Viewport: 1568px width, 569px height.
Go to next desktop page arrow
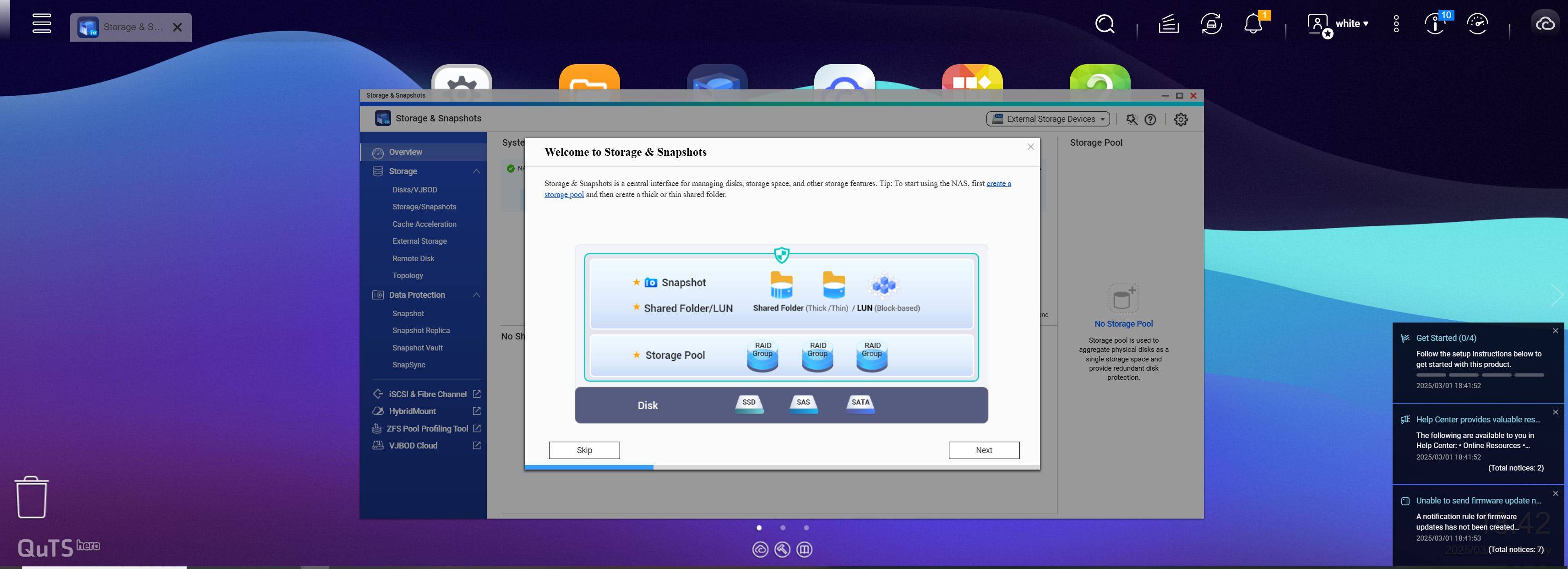click(1557, 295)
